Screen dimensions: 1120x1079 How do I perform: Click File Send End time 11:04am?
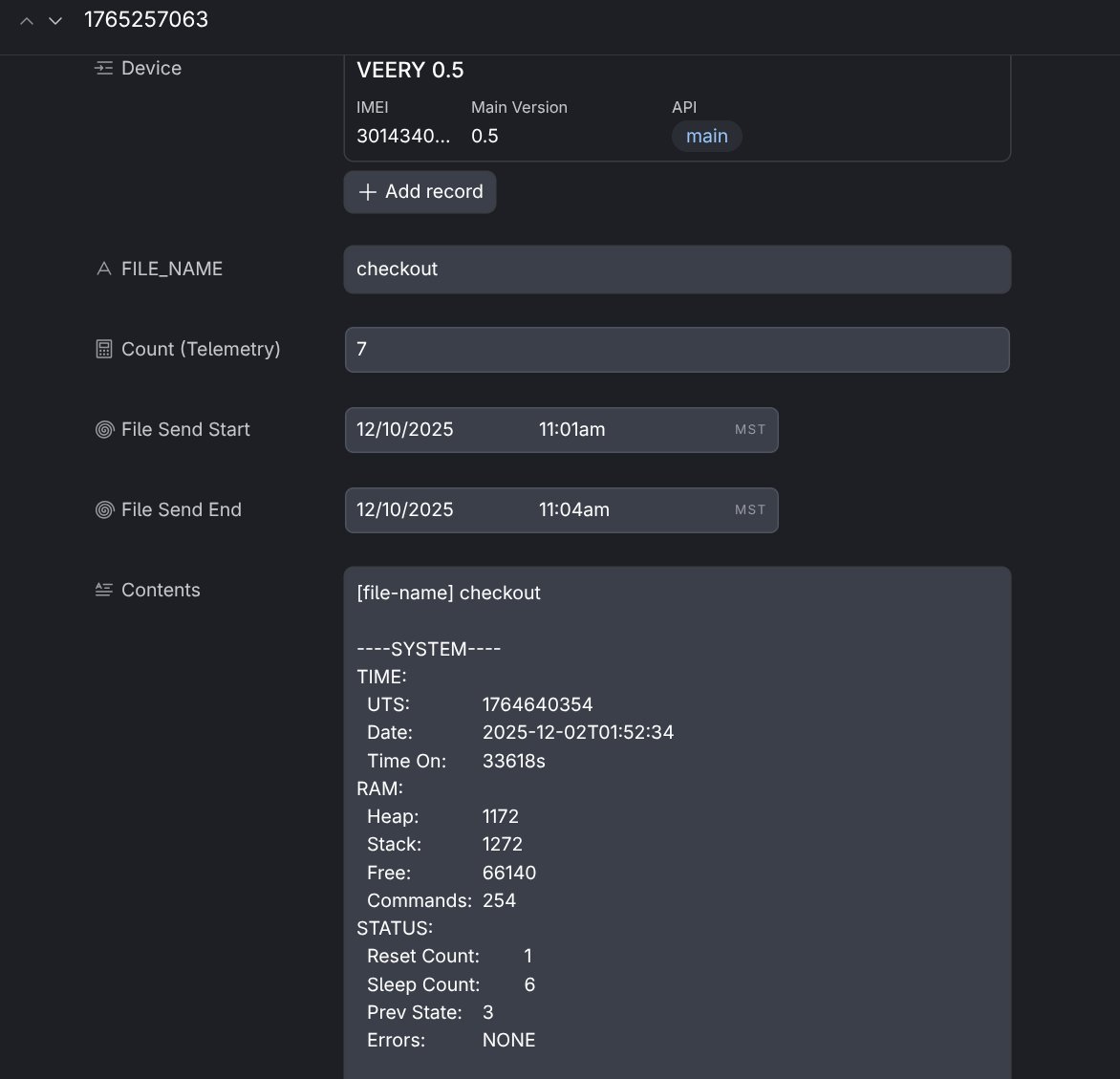pyautogui.click(x=574, y=509)
